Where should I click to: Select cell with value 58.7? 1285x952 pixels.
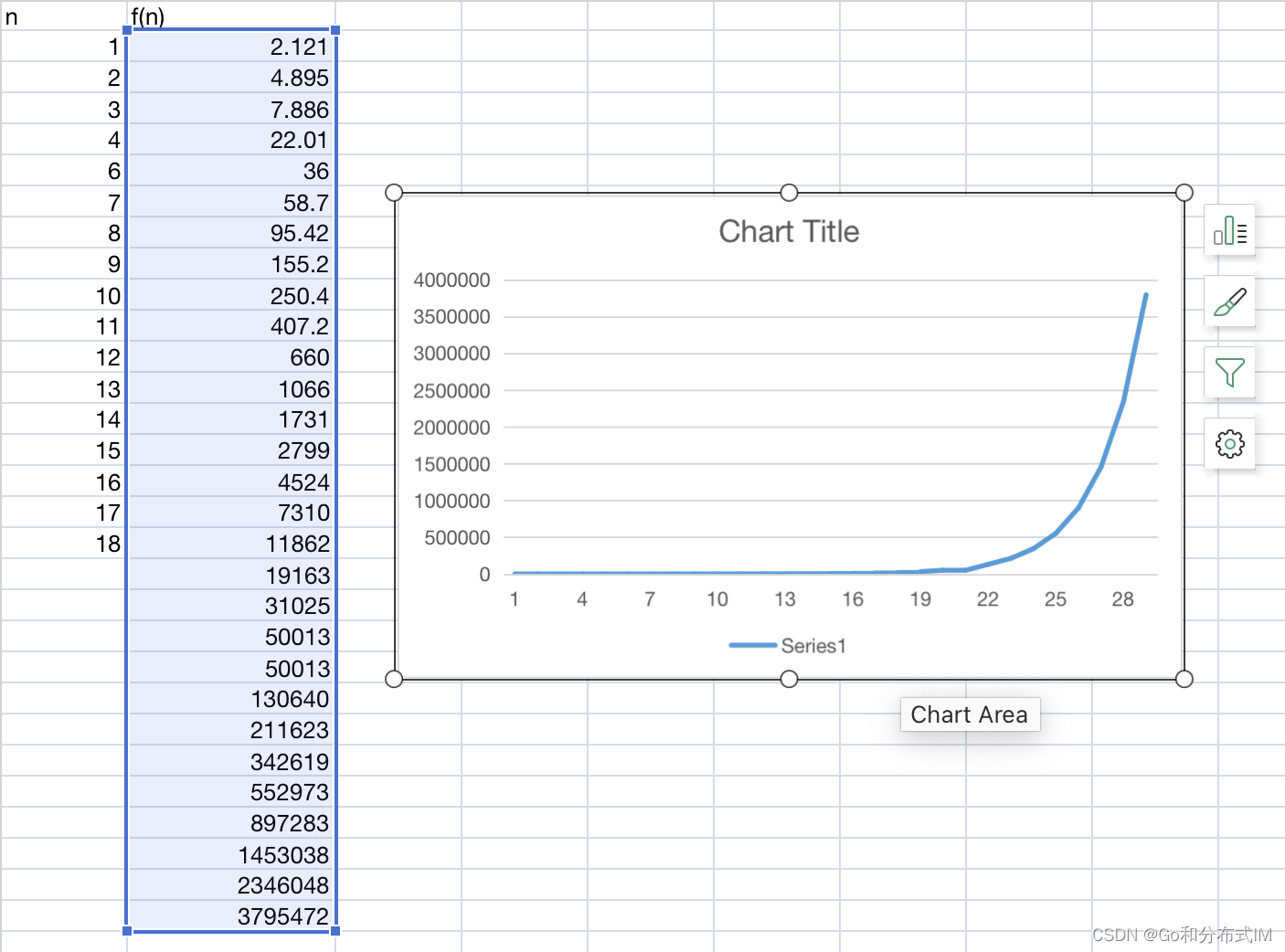[231, 202]
